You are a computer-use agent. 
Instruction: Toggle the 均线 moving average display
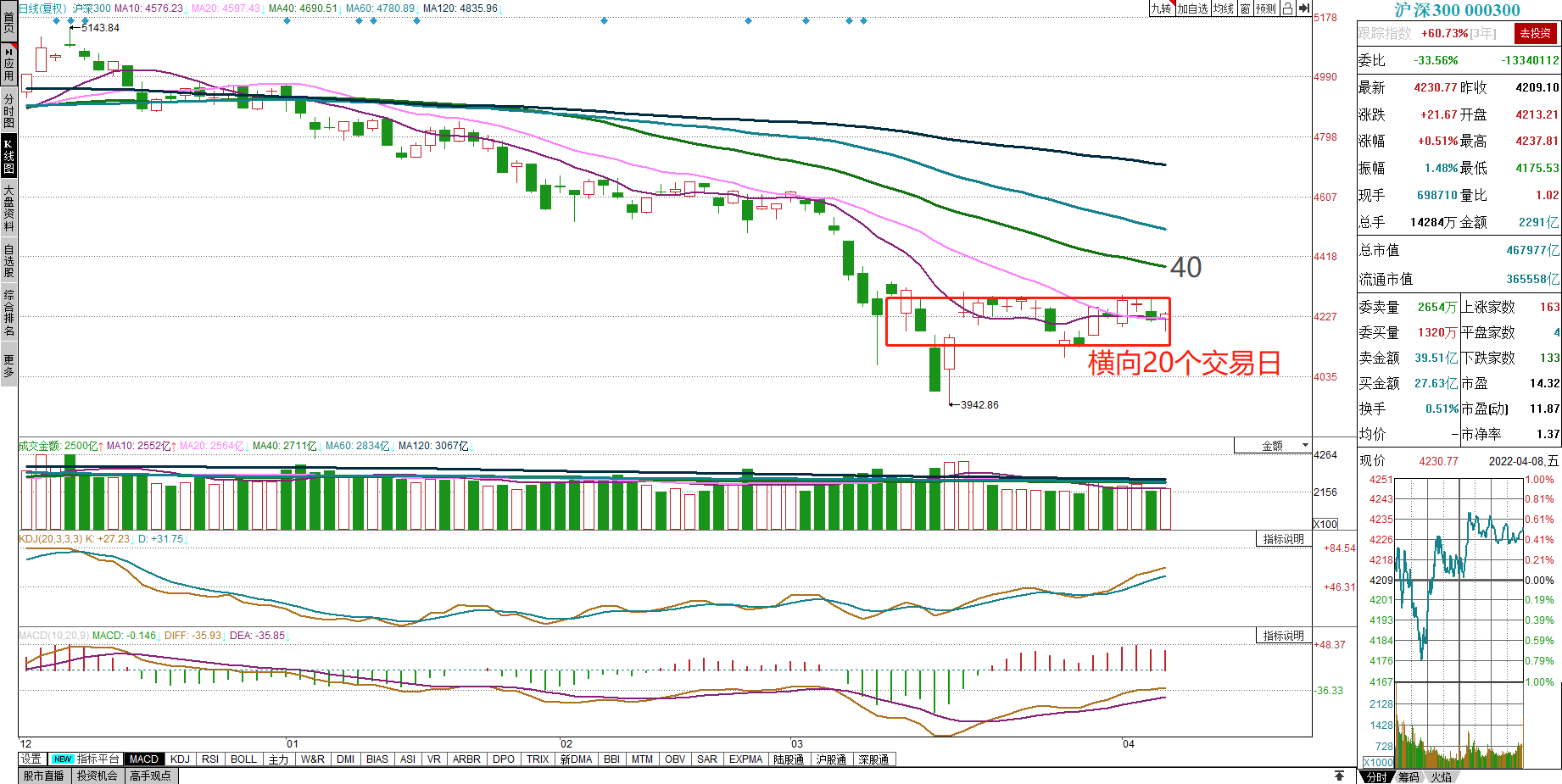[x=1223, y=8]
